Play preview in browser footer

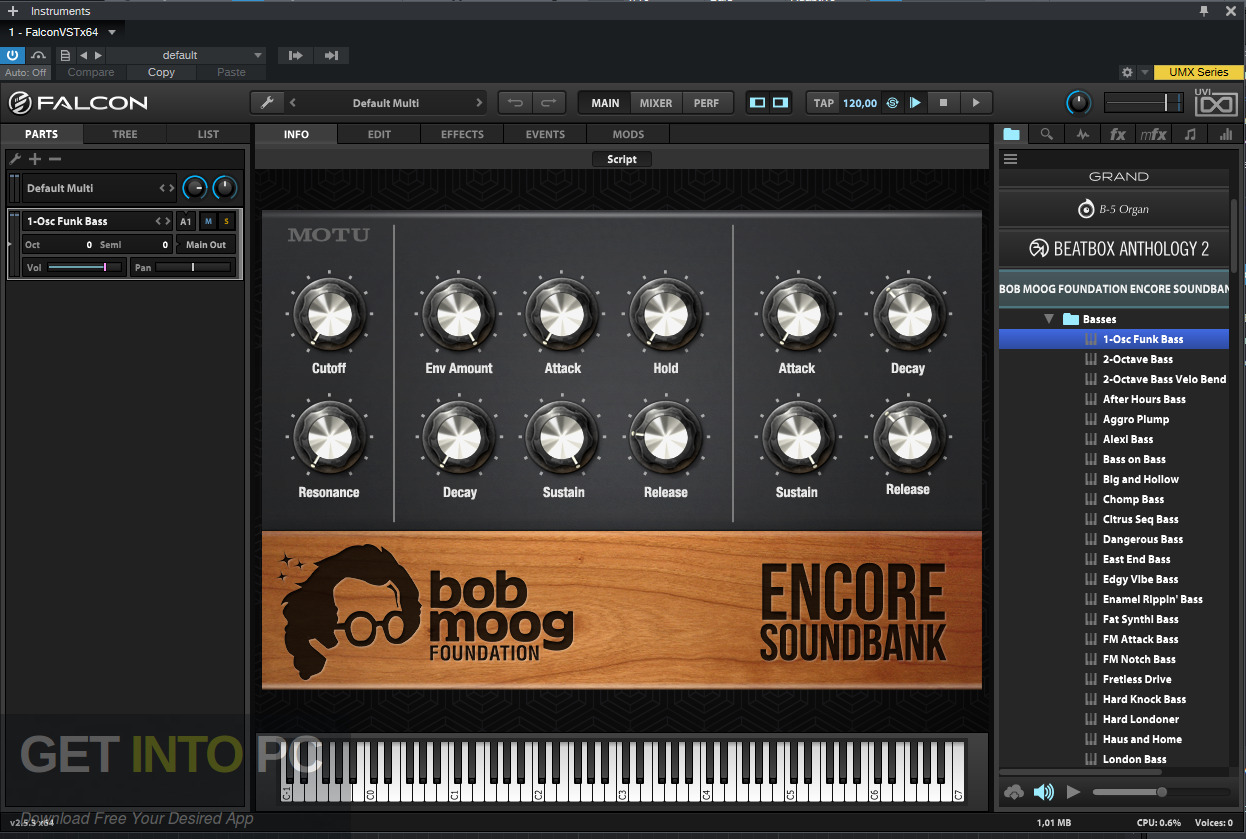coord(1073,792)
